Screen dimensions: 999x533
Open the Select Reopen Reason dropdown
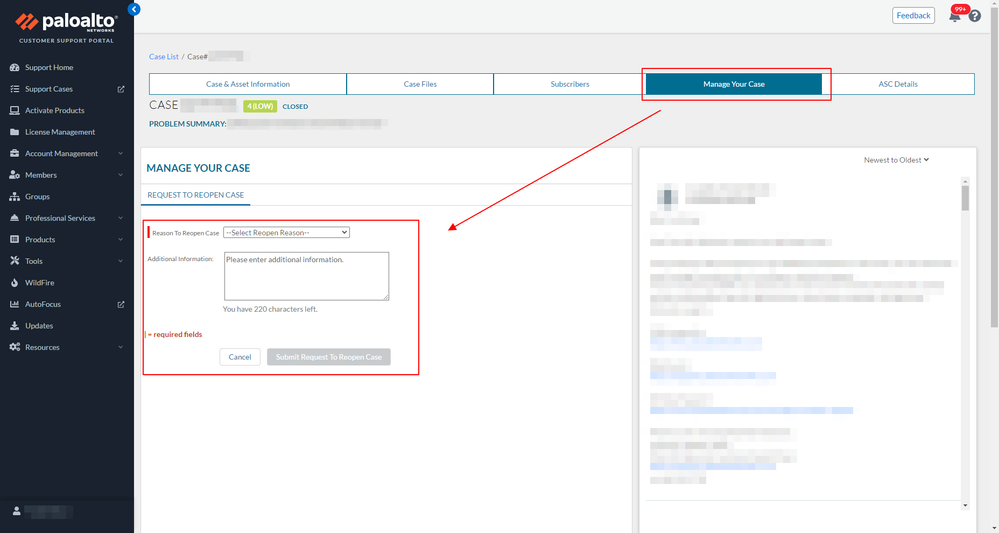286,232
